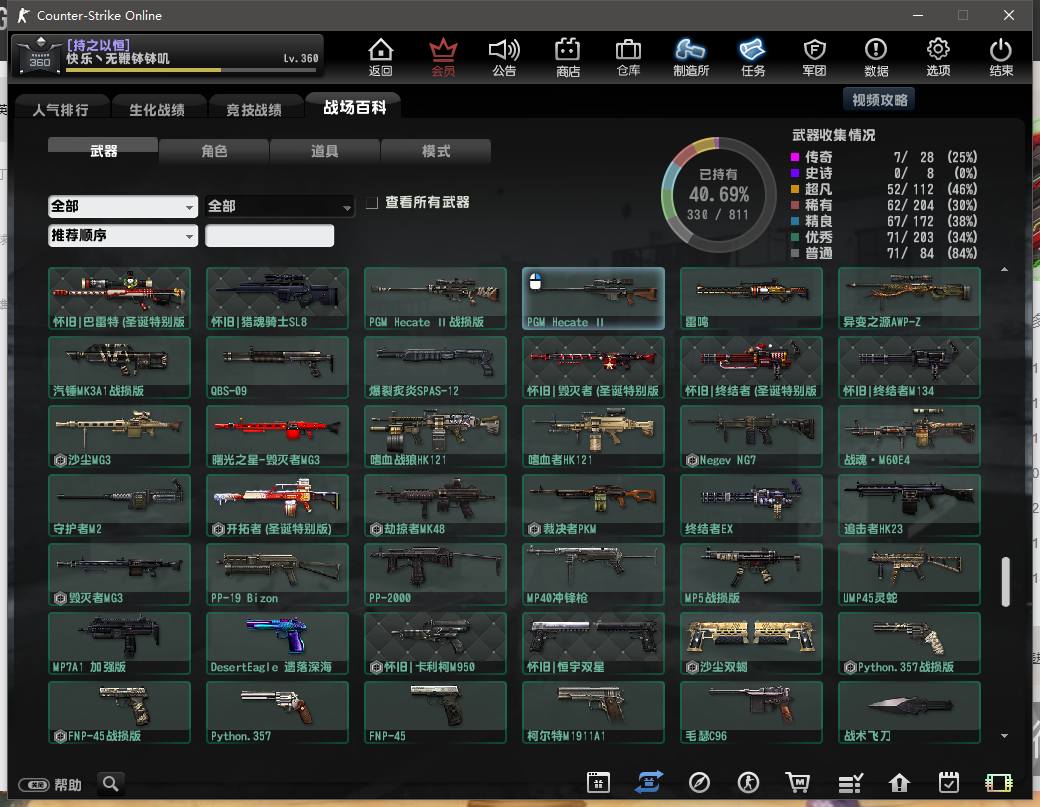Select the 柯尔特M1911A1 pistol card
The width and height of the screenshot is (1040, 807).
(593, 712)
